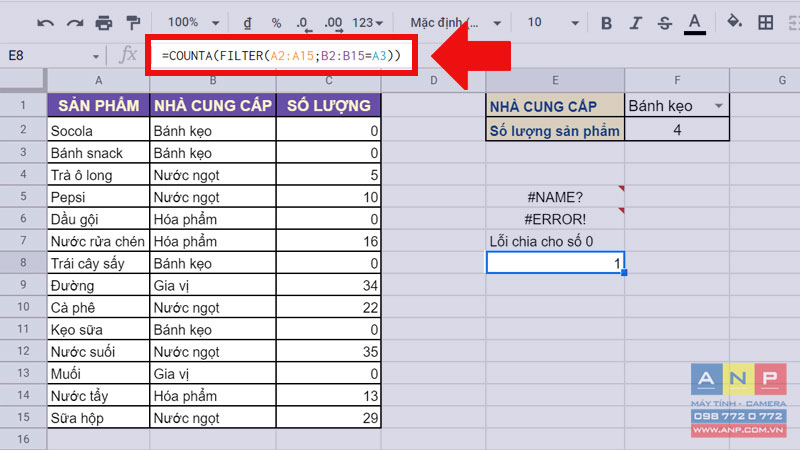This screenshot has height=450, width=800.
Task: Select the Hóa phẩm cell in row 14
Action: pyautogui.click(x=213, y=395)
